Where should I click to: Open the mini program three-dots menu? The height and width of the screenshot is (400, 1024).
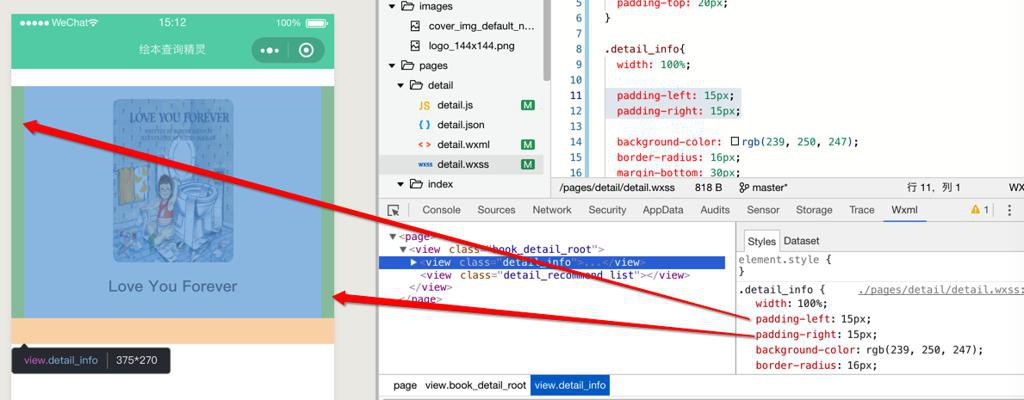[x=269, y=50]
